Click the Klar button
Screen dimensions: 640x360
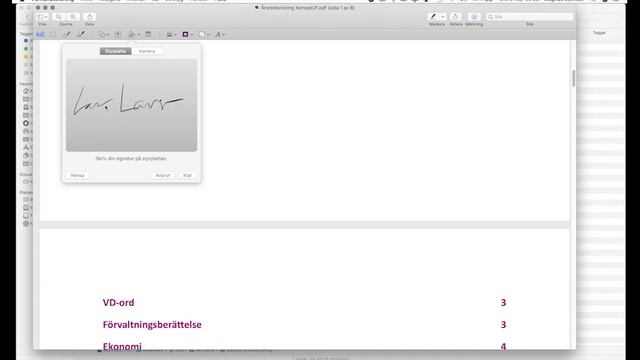(x=187, y=175)
